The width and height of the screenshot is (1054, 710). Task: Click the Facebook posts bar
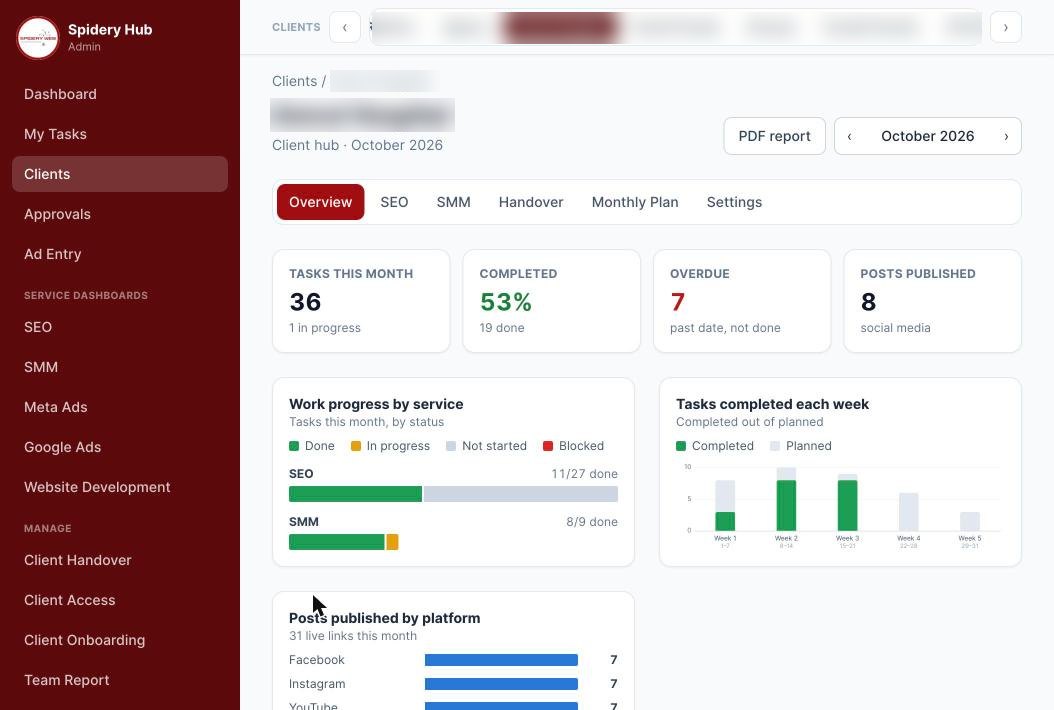point(501,660)
